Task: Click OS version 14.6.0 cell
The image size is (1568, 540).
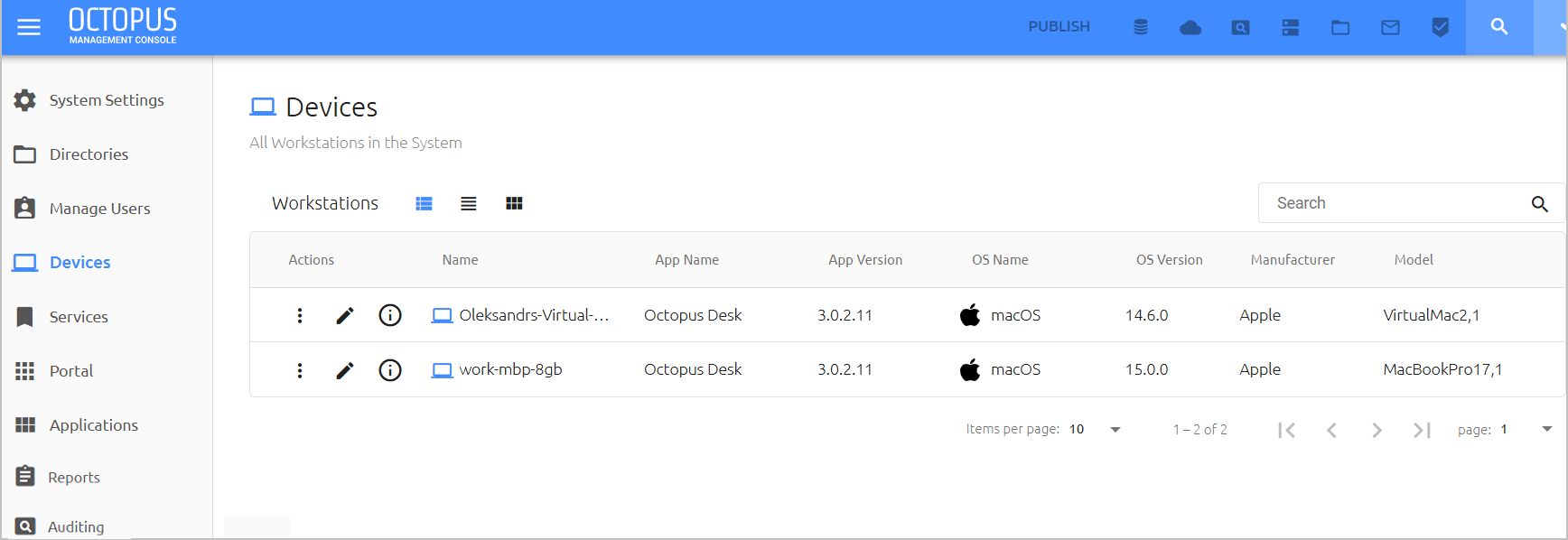Action: click(x=1146, y=315)
